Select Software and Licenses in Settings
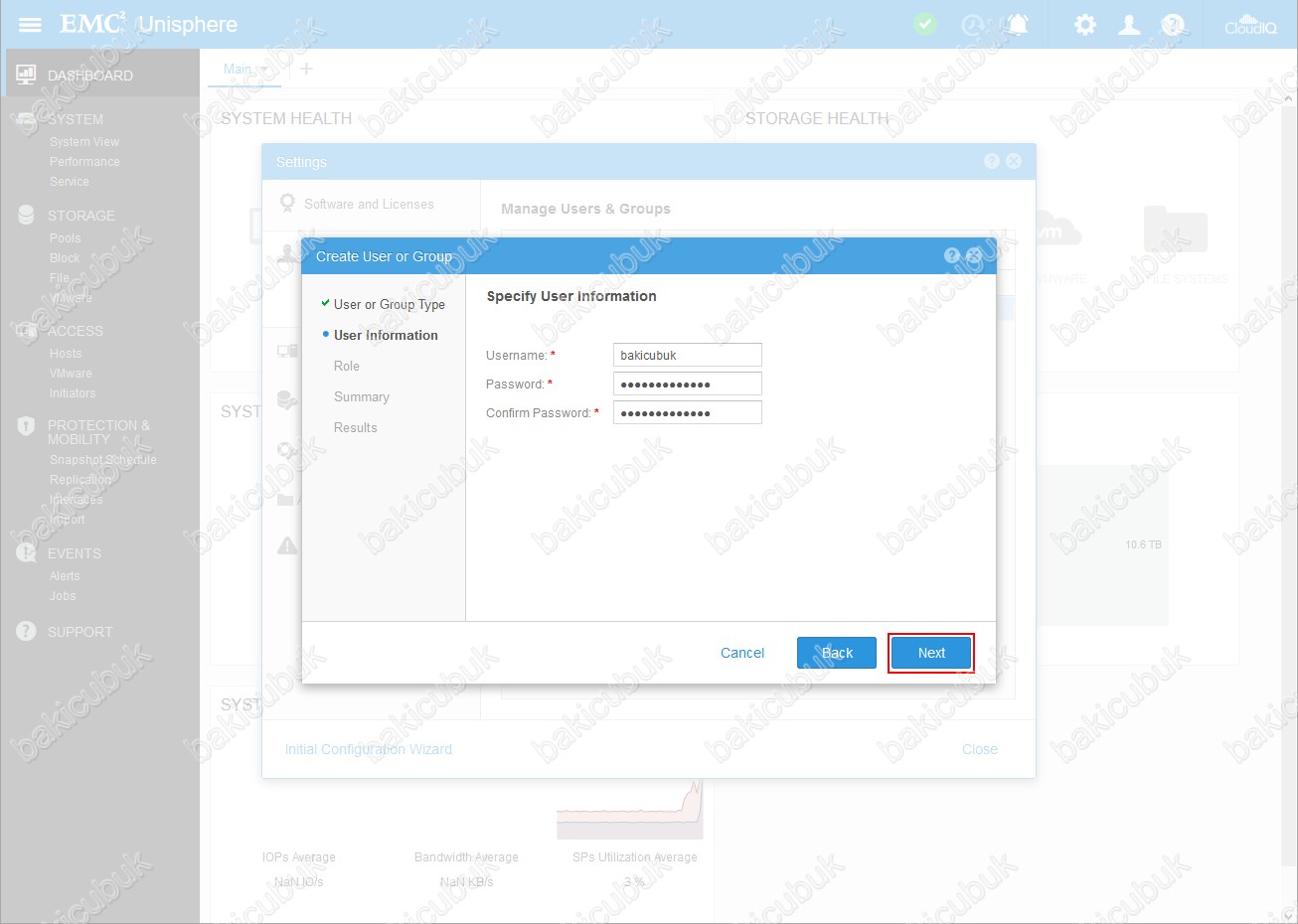Viewport: 1298px width, 924px height. pyautogui.click(x=370, y=204)
